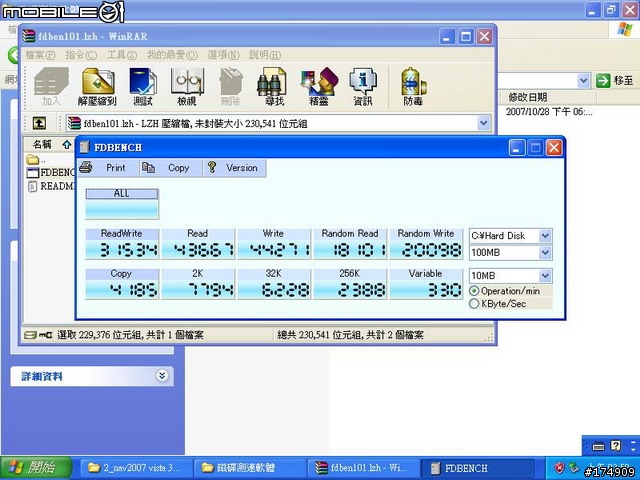640x480 pixels.
Task: Click the green back arrow in Explorer
Action: [13, 55]
